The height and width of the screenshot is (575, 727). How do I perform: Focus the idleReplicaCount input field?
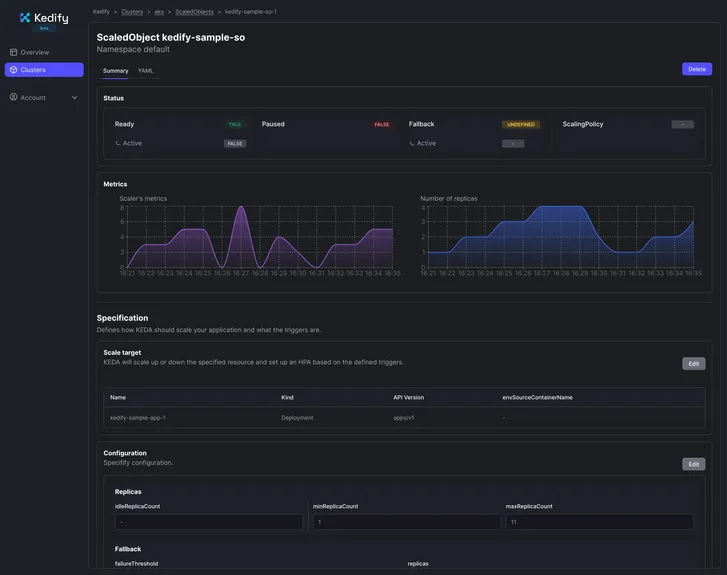pyautogui.click(x=208, y=522)
